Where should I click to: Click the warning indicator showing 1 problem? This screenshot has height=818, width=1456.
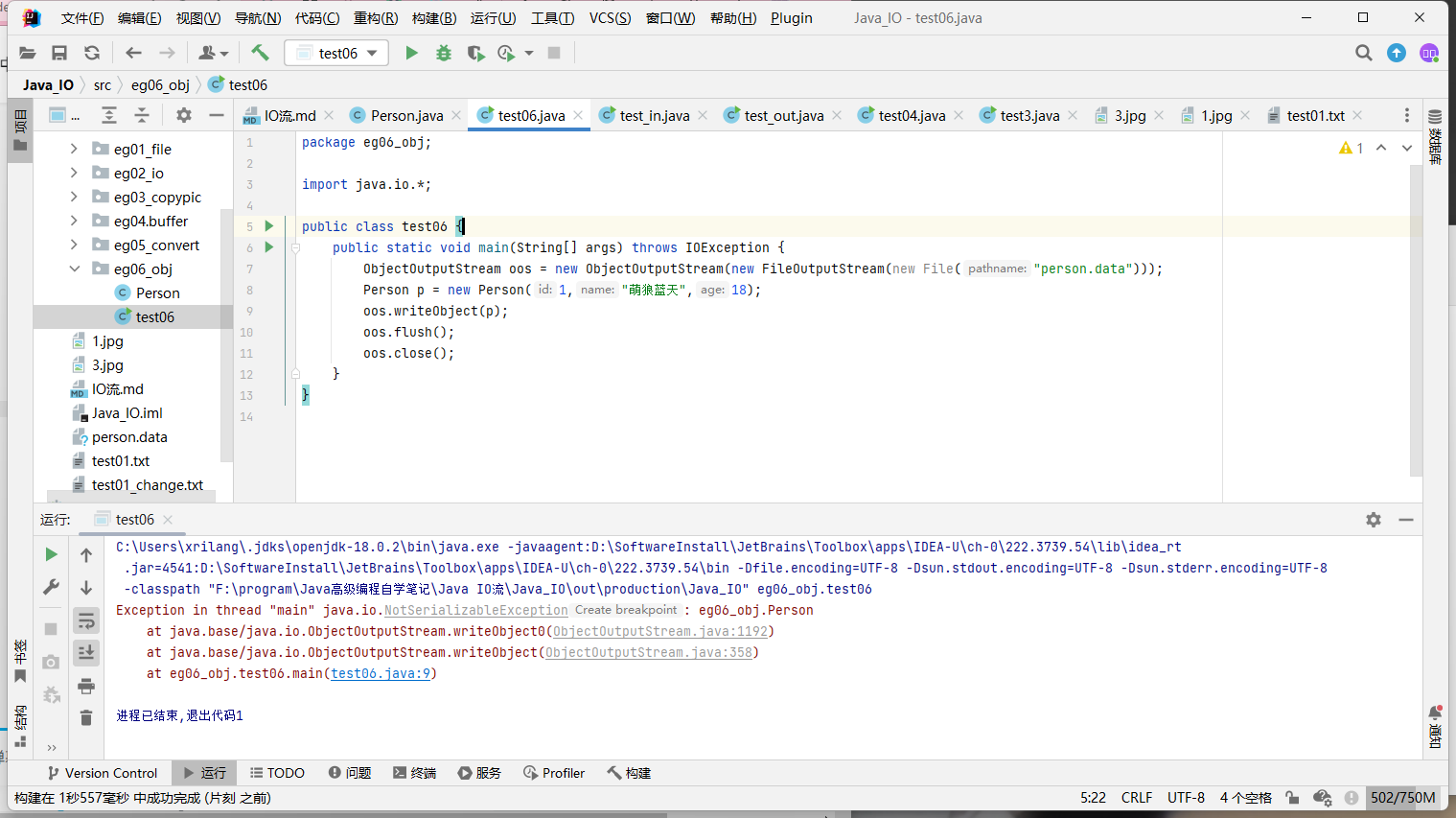[x=1352, y=148]
